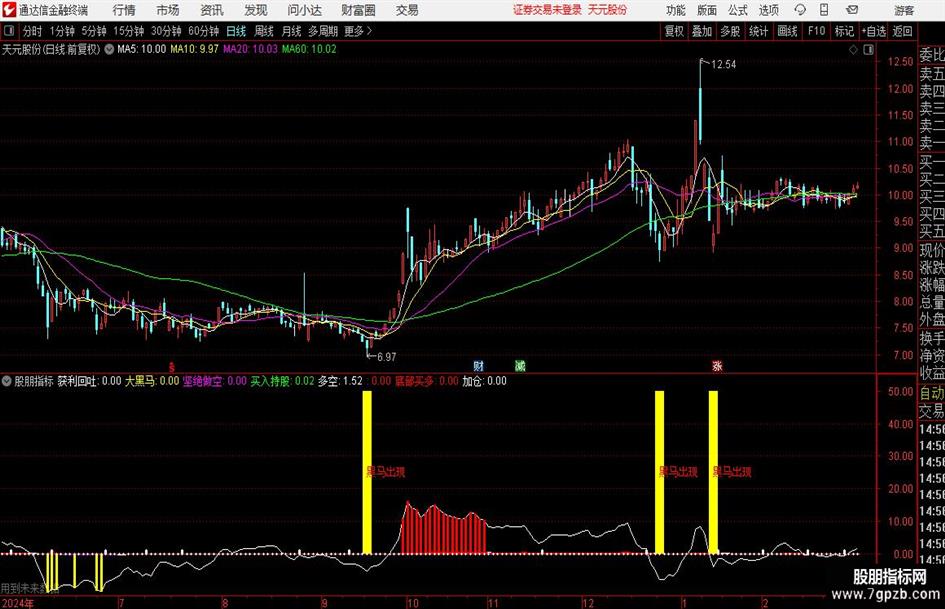Open the 公式 formula menu

point(738,10)
